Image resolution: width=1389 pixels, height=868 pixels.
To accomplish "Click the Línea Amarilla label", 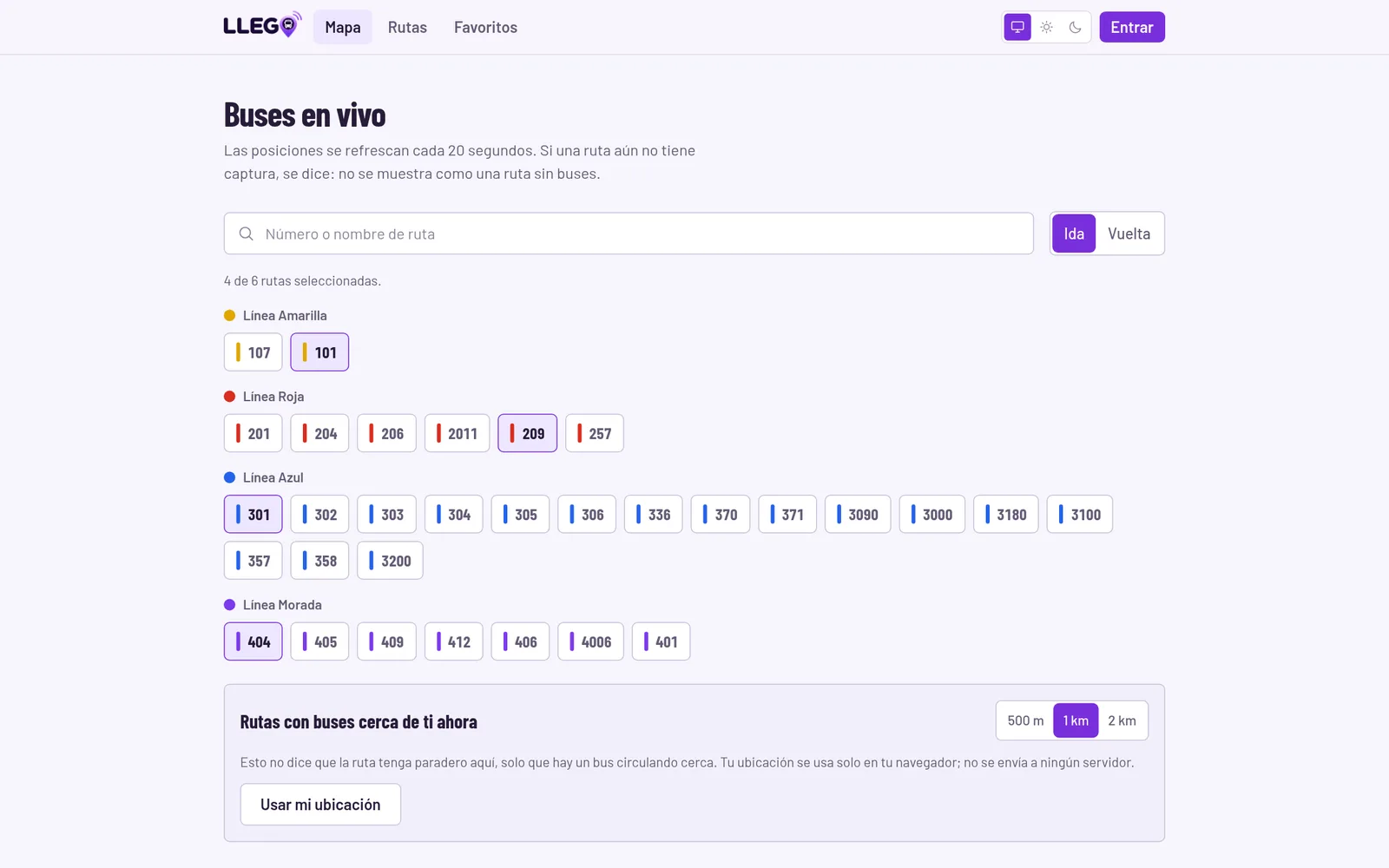I will point(285,315).
